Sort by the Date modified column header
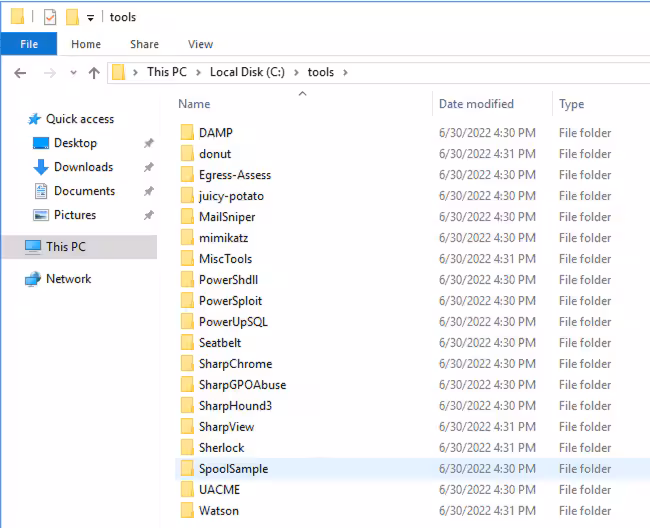This screenshot has height=528, width=650. (x=476, y=104)
